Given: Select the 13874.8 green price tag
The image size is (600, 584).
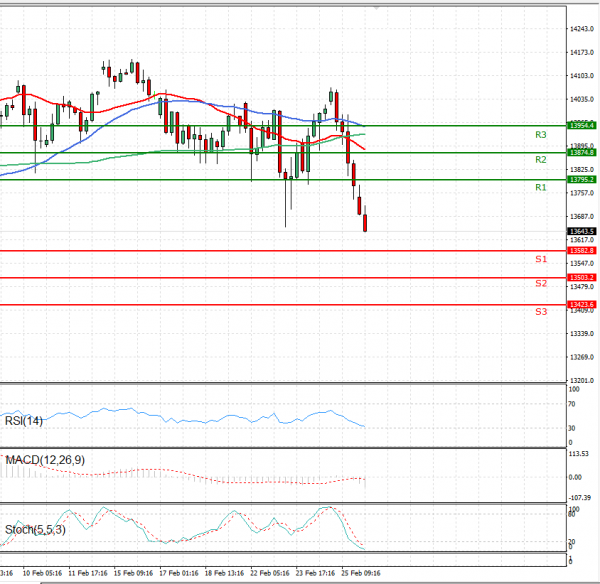Looking at the screenshot, I should coord(581,152).
